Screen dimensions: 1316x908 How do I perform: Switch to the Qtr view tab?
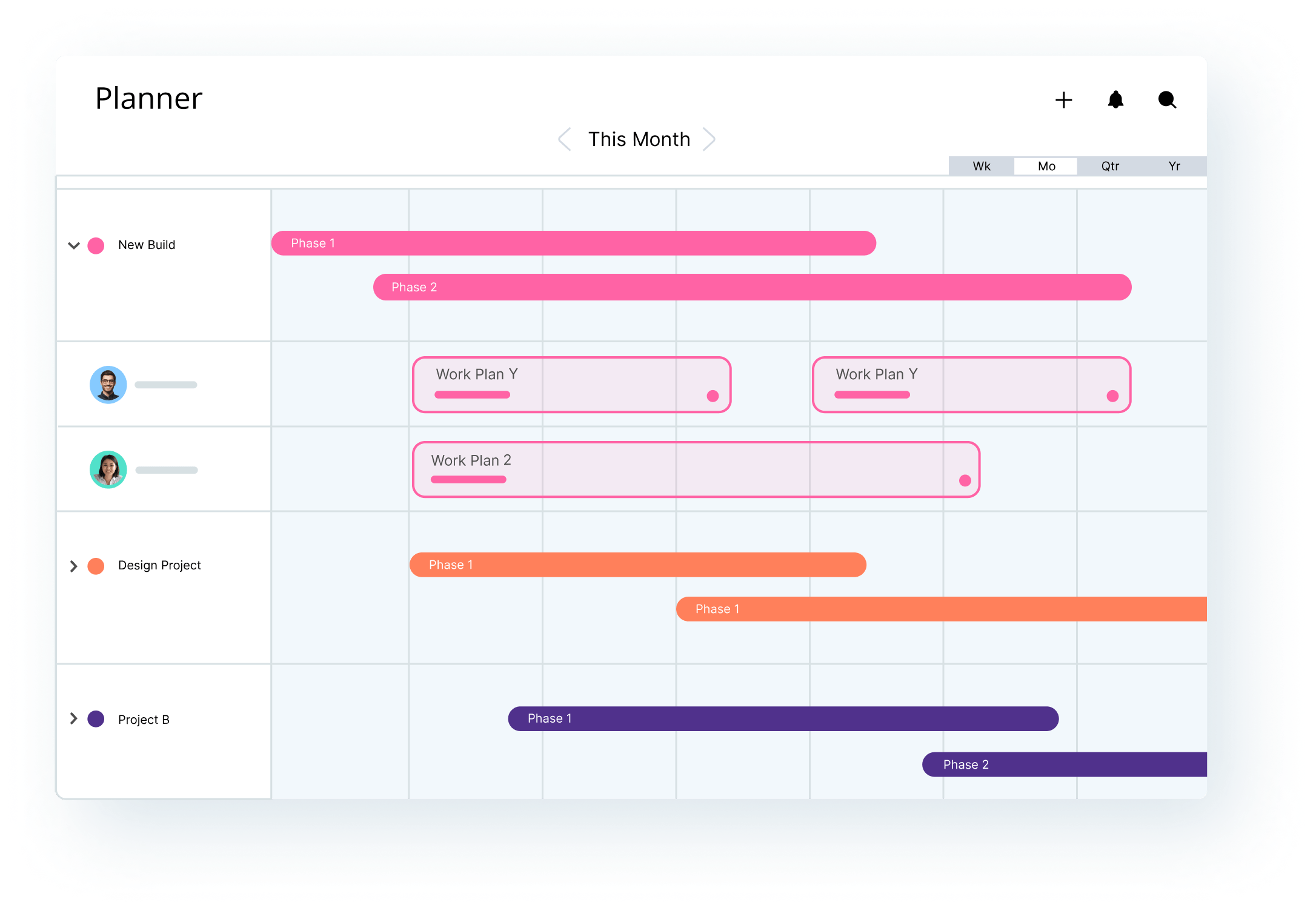coord(1110,165)
